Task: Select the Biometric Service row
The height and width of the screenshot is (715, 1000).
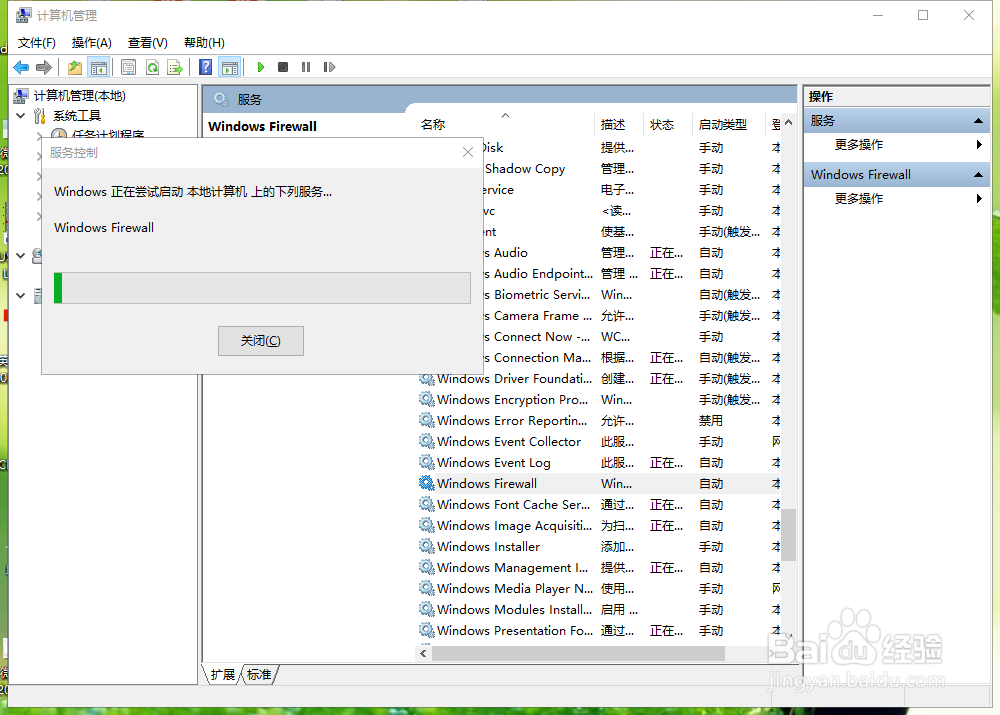Action: click(631, 294)
